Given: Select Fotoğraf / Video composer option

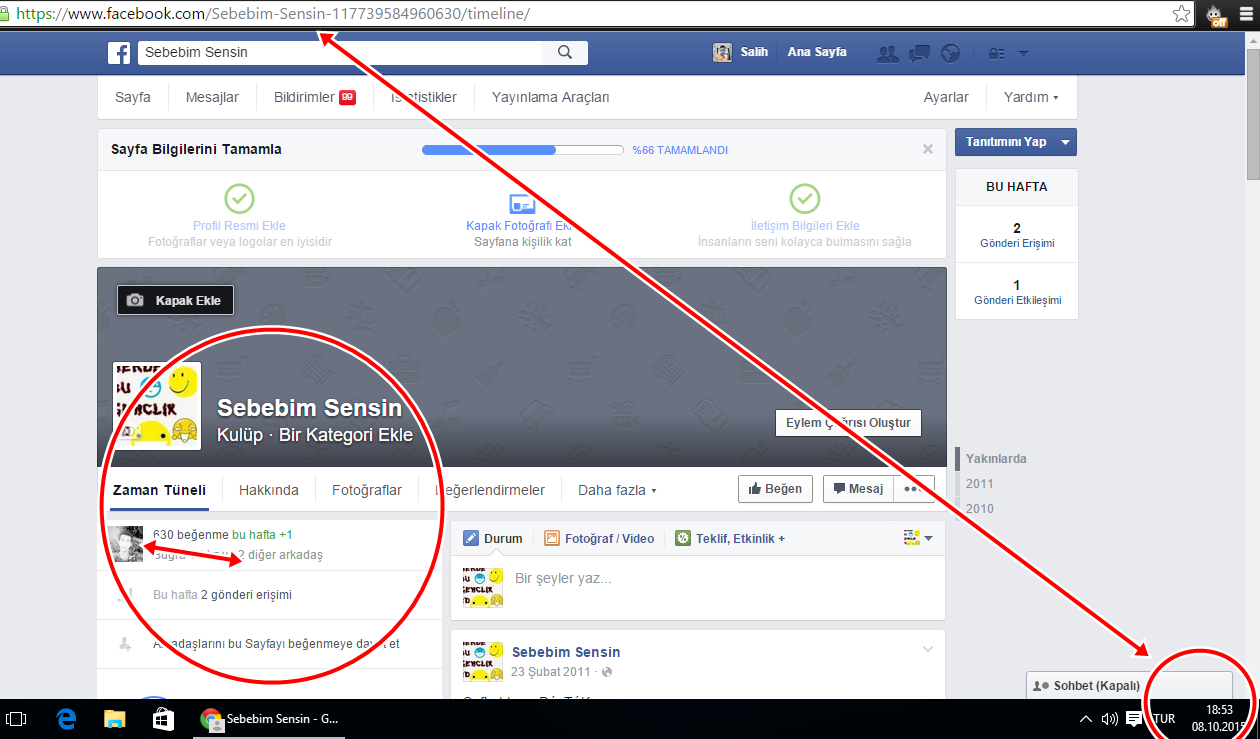Looking at the screenshot, I should point(599,538).
